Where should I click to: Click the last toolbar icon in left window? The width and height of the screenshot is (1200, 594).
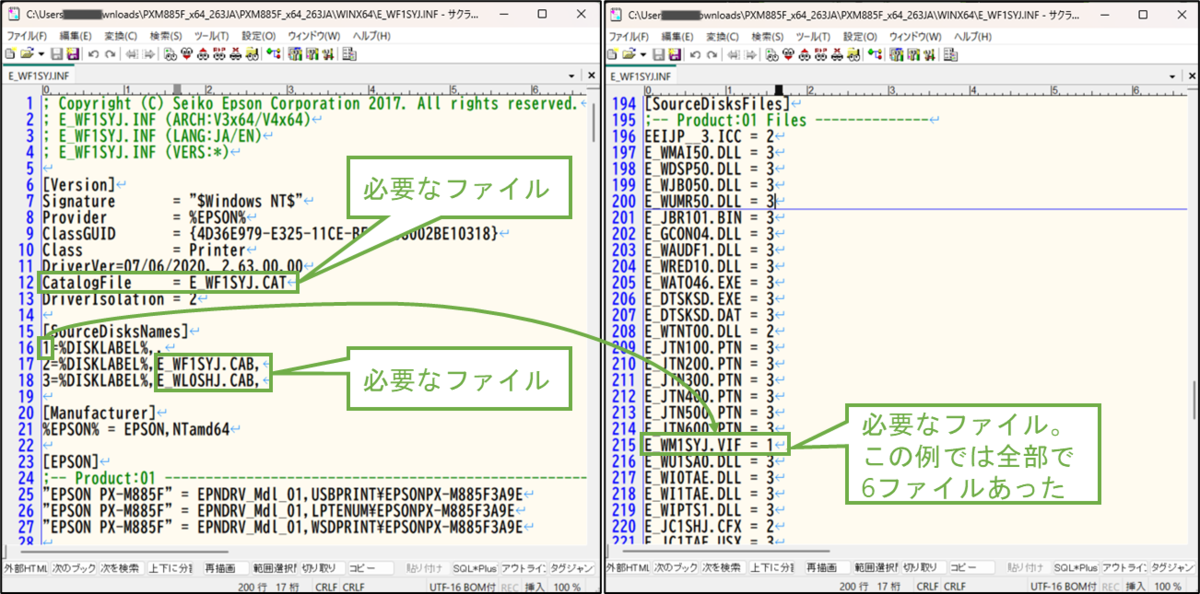pyautogui.click(x=349, y=53)
